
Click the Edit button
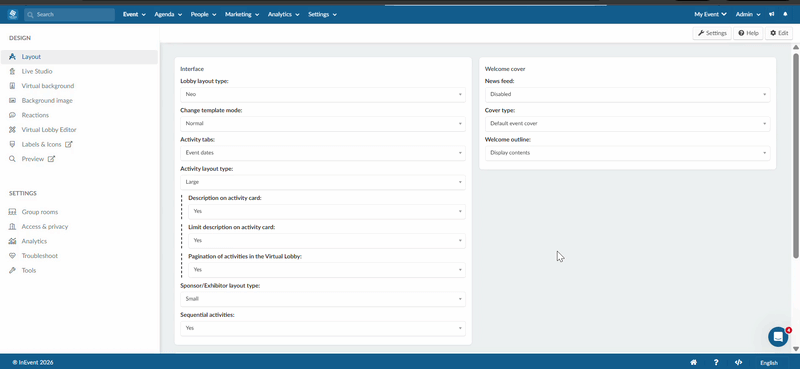[779, 33]
